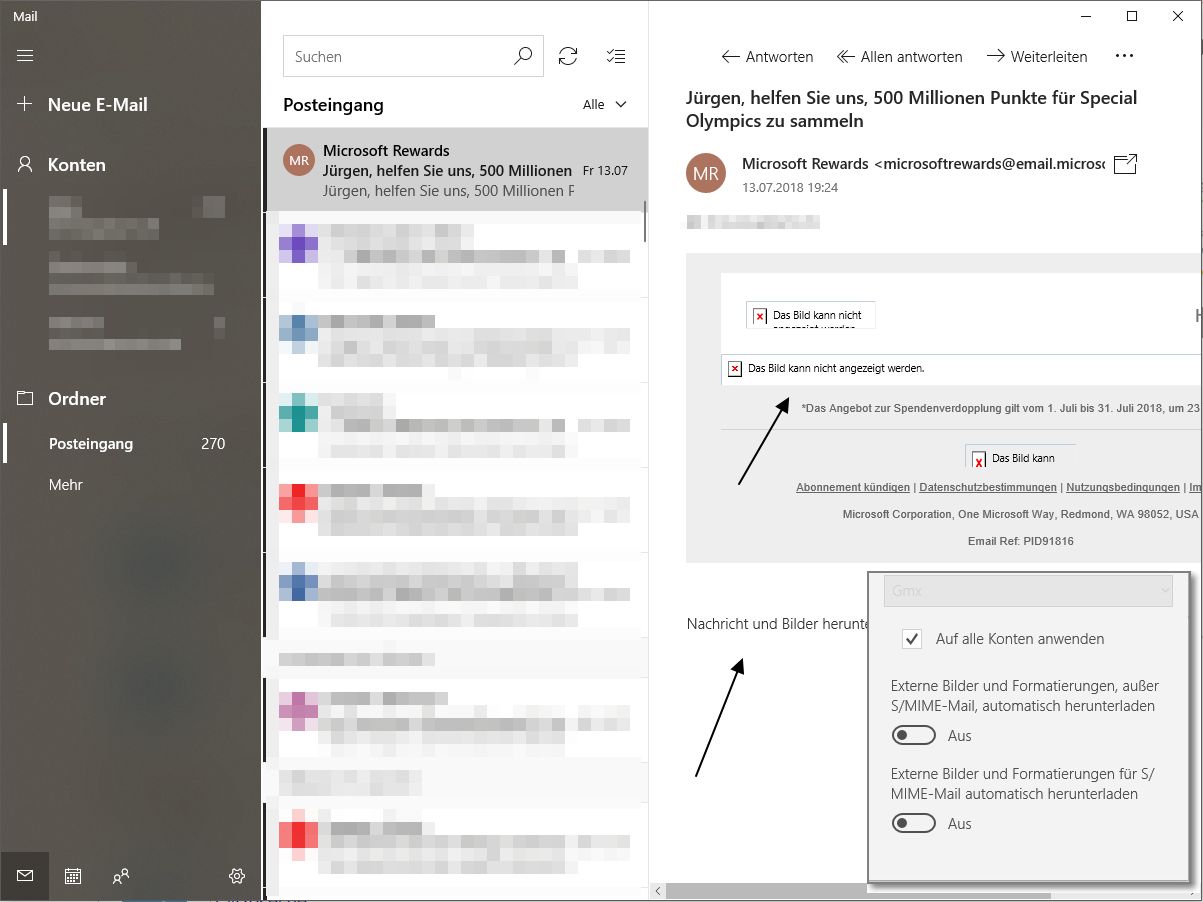Open the Datenschutzbestimmungen link

[988, 487]
